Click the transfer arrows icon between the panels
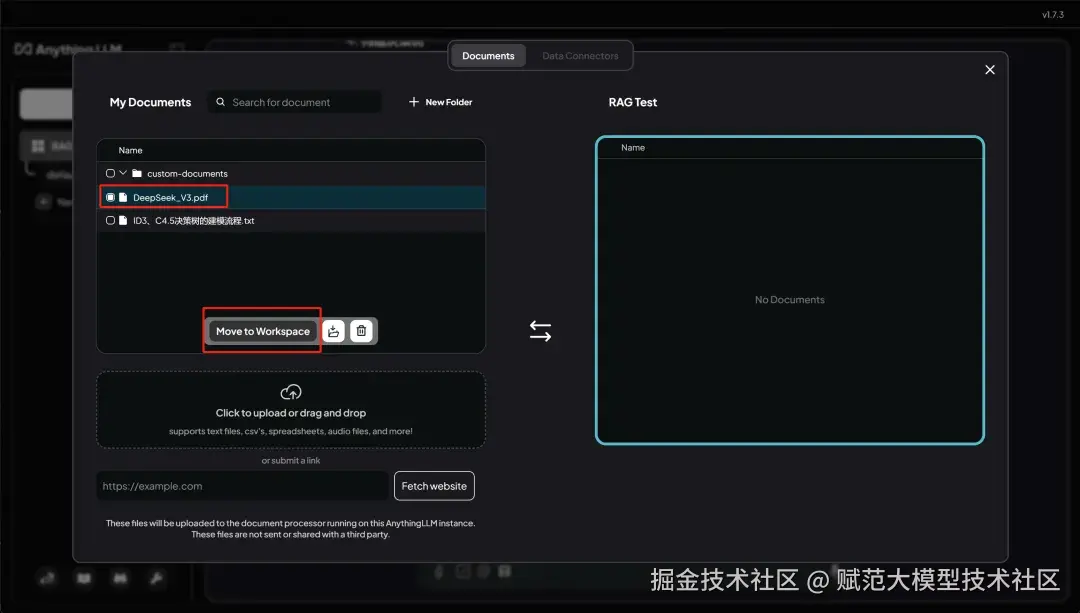 click(x=540, y=330)
